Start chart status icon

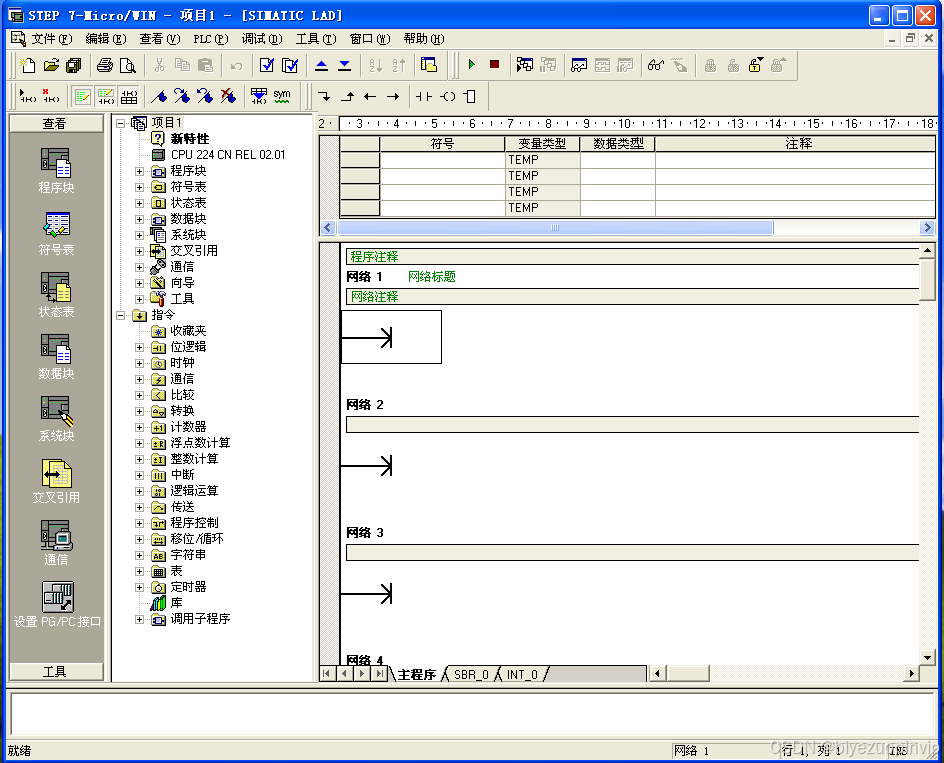tap(579, 65)
